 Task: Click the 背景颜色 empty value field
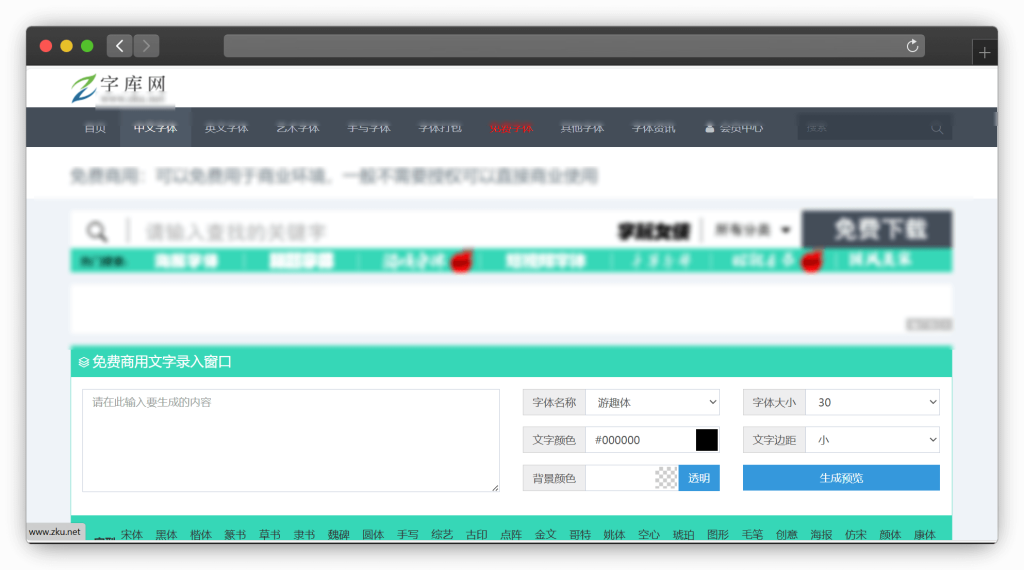pos(620,478)
